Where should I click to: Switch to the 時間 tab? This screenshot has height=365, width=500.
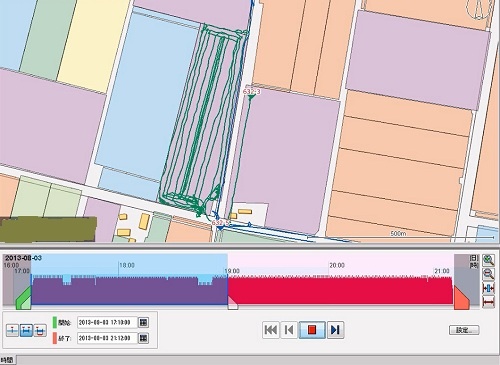click(7, 360)
